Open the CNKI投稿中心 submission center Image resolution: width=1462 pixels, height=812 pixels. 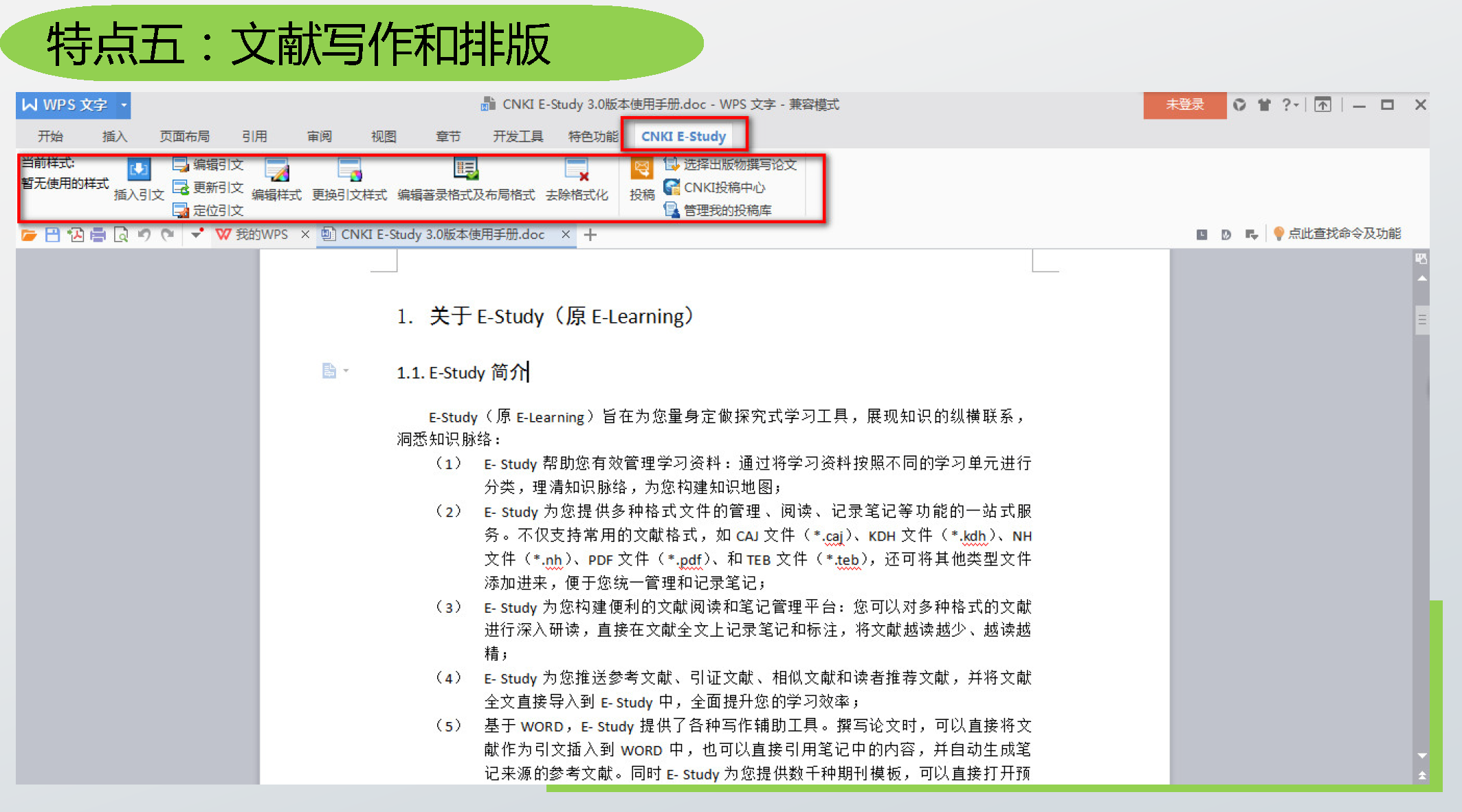click(715, 187)
